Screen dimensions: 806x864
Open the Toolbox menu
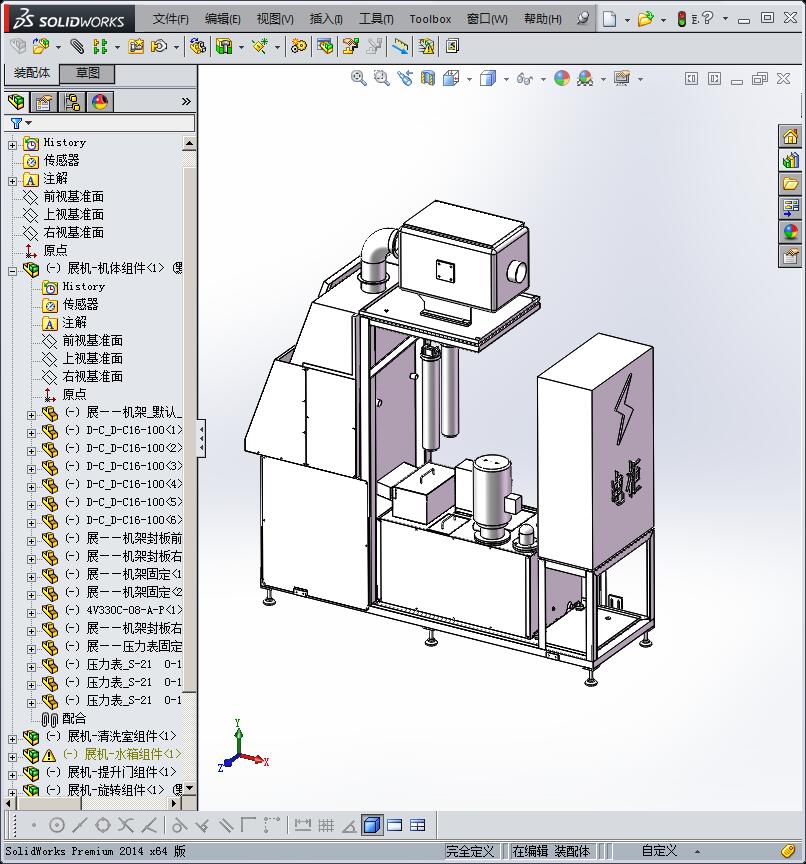tap(430, 19)
